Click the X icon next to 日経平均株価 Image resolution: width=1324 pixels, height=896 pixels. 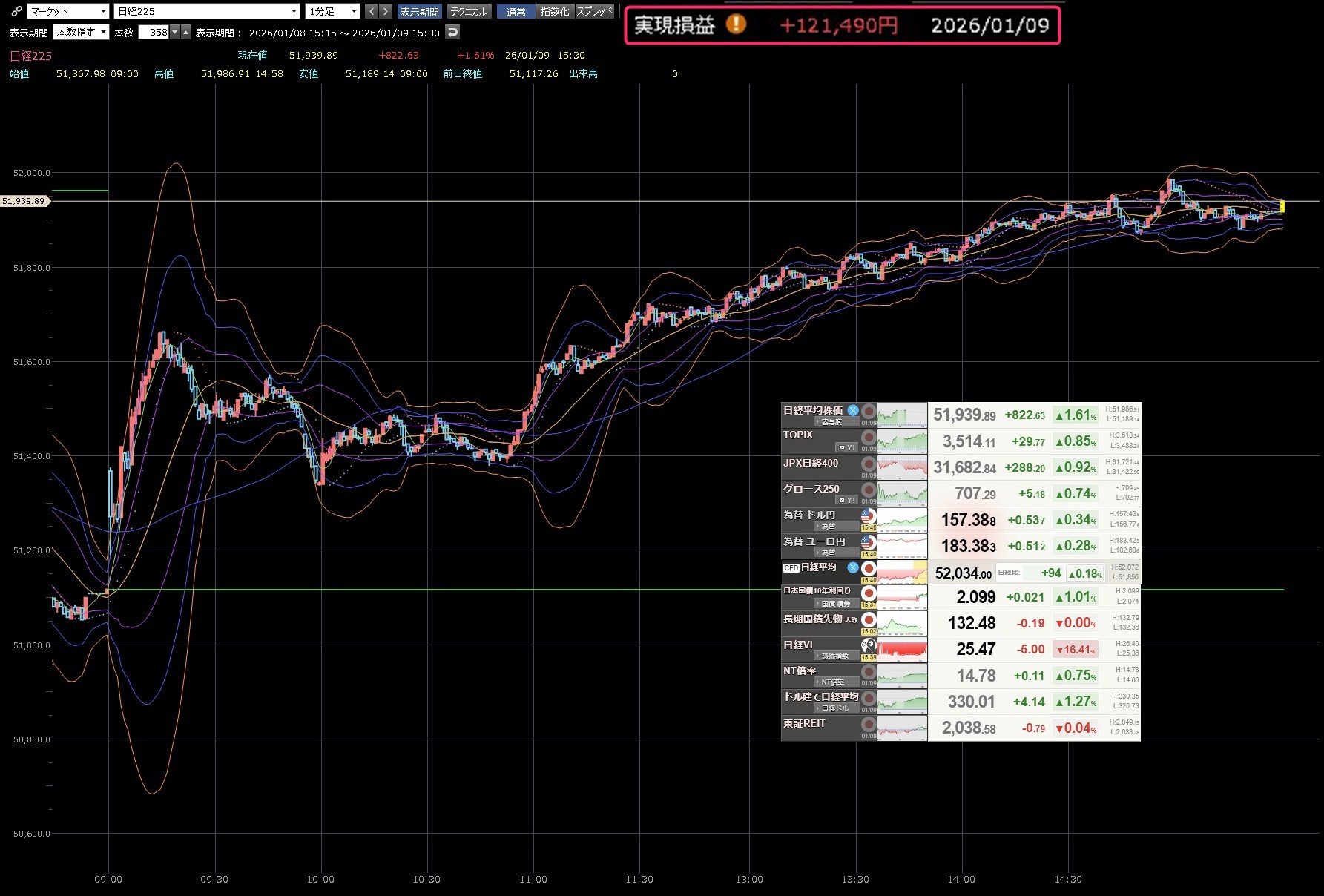[x=853, y=410]
